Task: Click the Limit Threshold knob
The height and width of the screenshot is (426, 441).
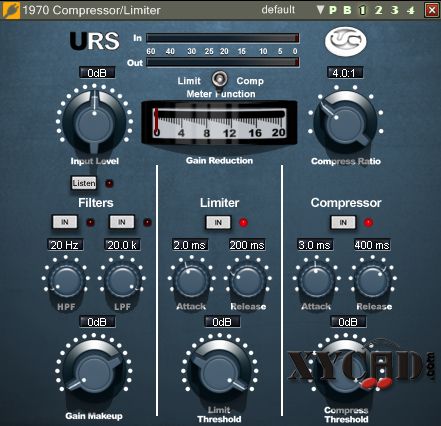Action: pos(219,372)
